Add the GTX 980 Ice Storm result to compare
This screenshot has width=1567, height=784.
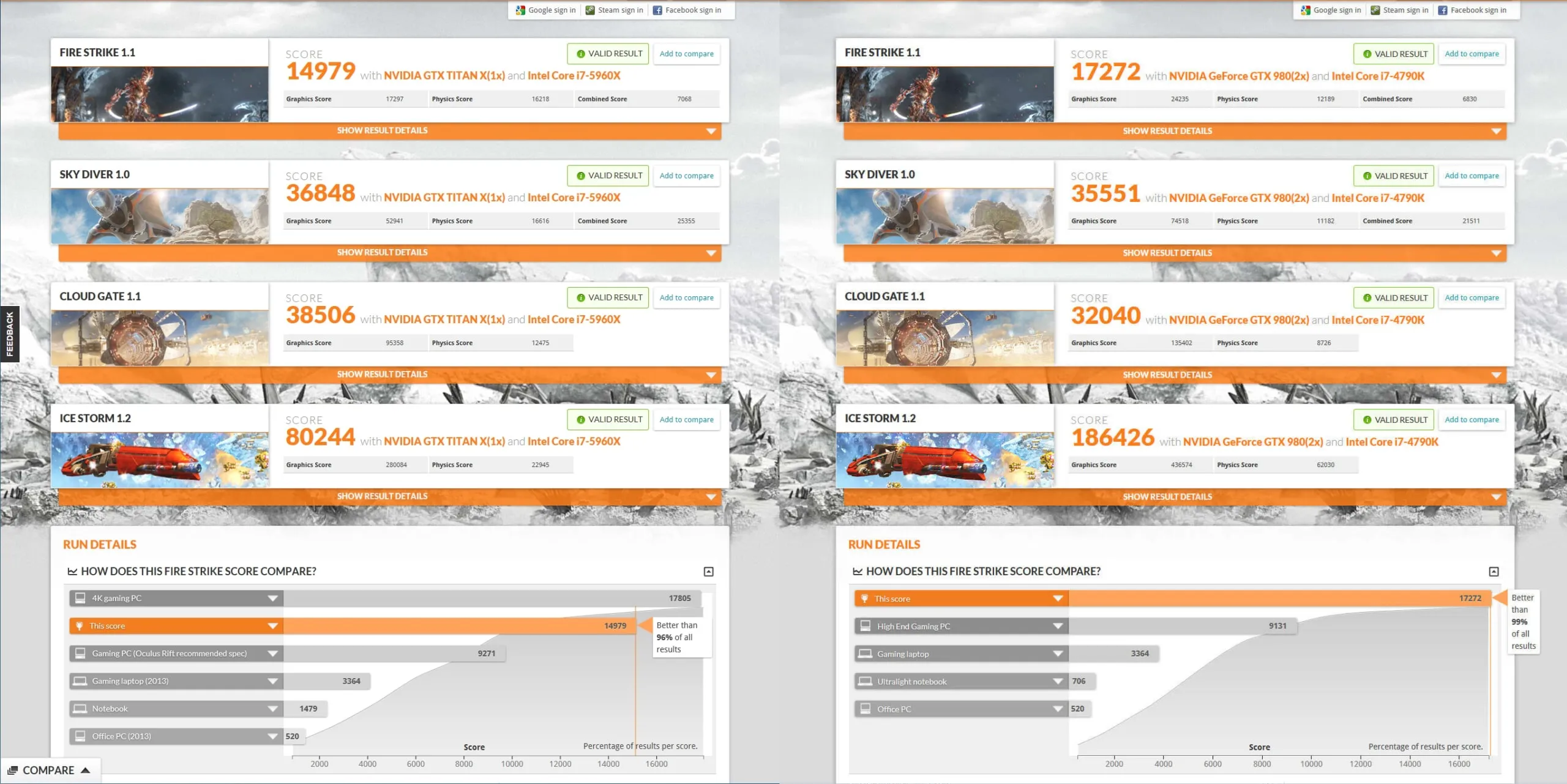tap(1472, 420)
